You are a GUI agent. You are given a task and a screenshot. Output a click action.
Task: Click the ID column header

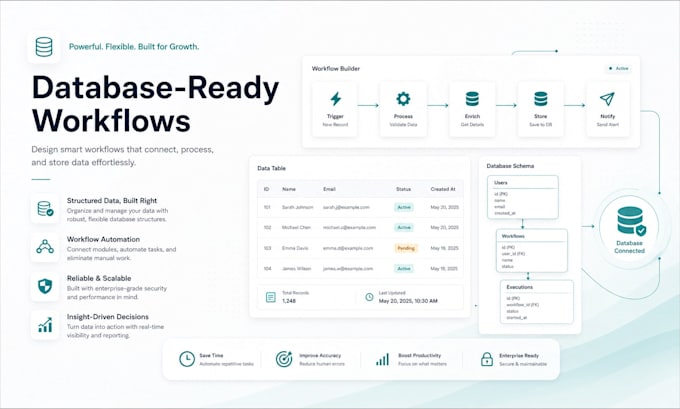click(266, 189)
